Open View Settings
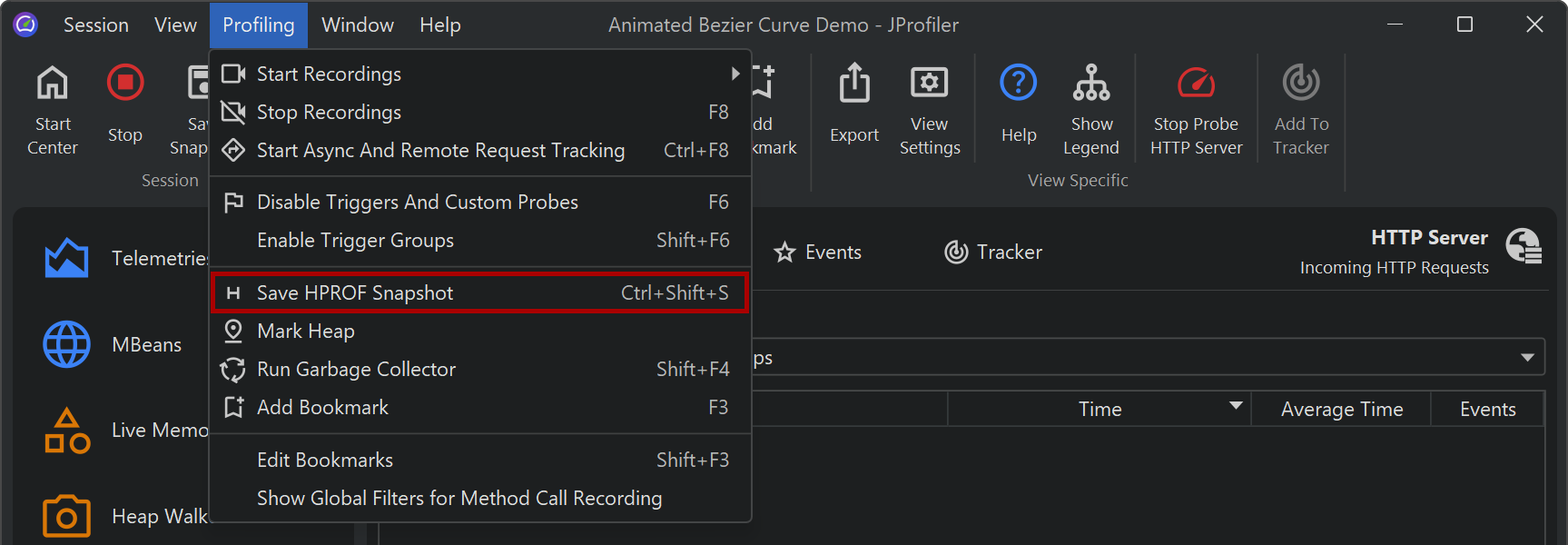Screen dimensions: 1568x545 (x=929, y=84)
